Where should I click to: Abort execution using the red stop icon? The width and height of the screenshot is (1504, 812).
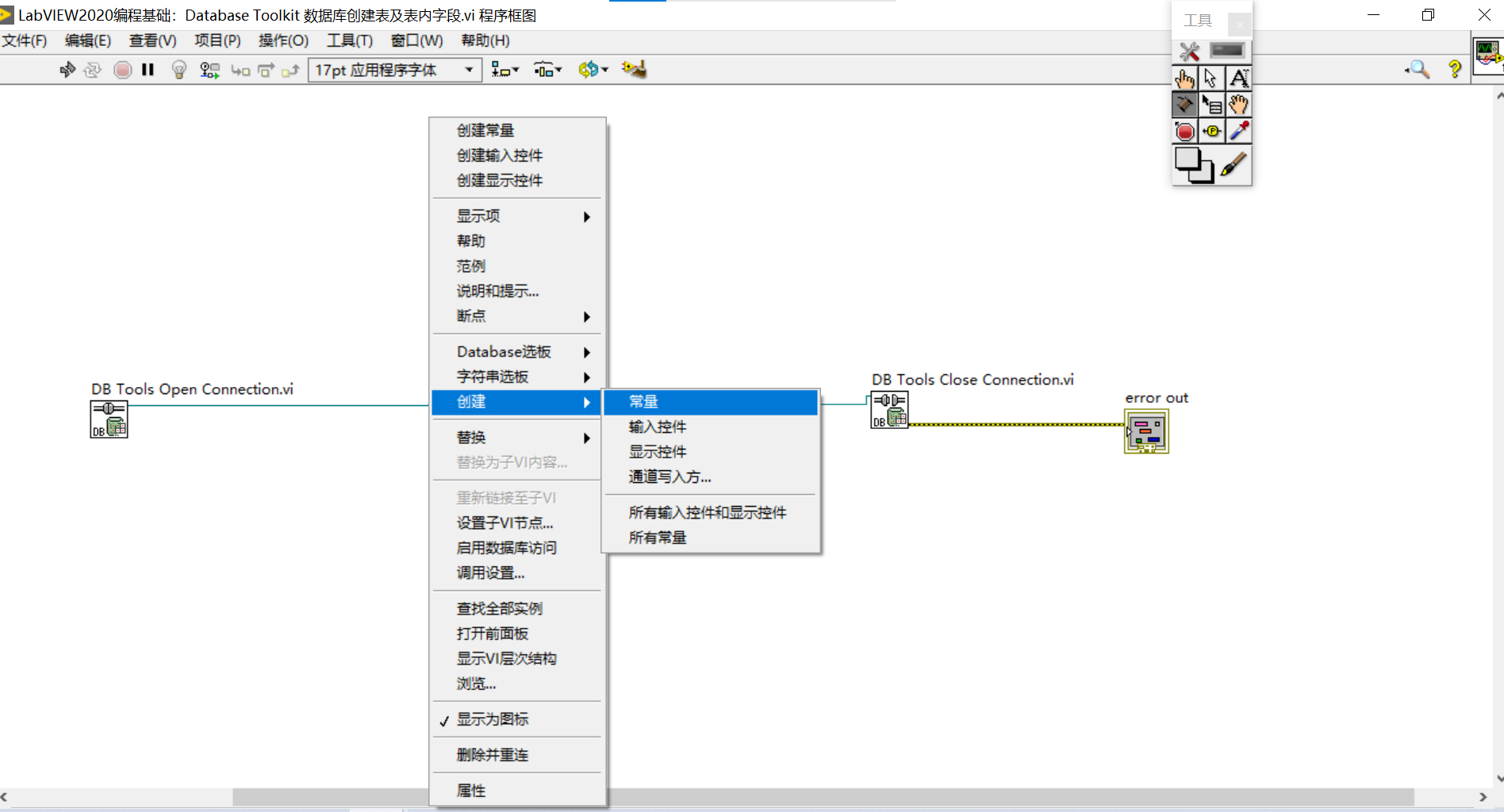122,70
